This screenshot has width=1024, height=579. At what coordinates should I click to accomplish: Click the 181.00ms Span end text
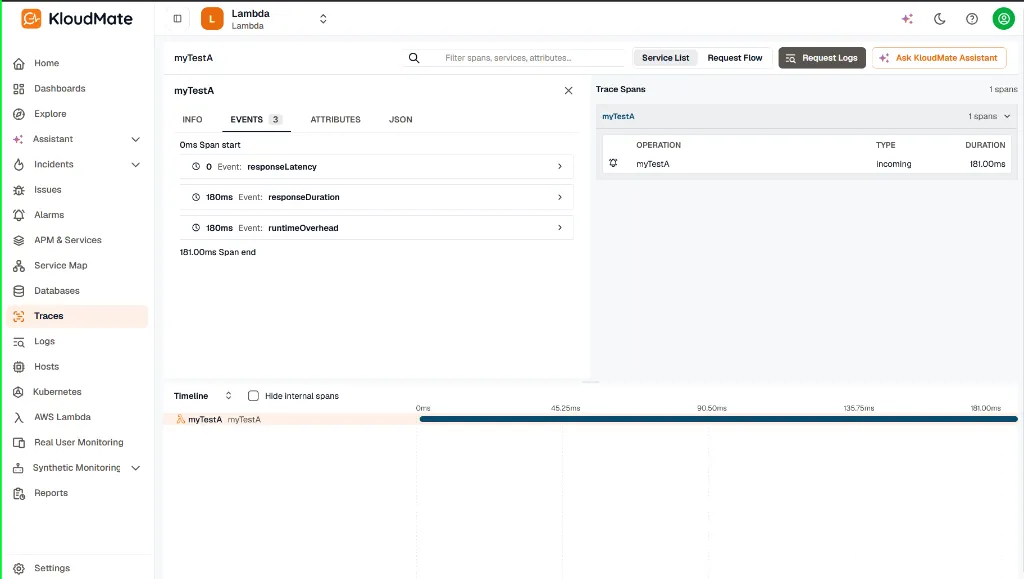pos(217,252)
